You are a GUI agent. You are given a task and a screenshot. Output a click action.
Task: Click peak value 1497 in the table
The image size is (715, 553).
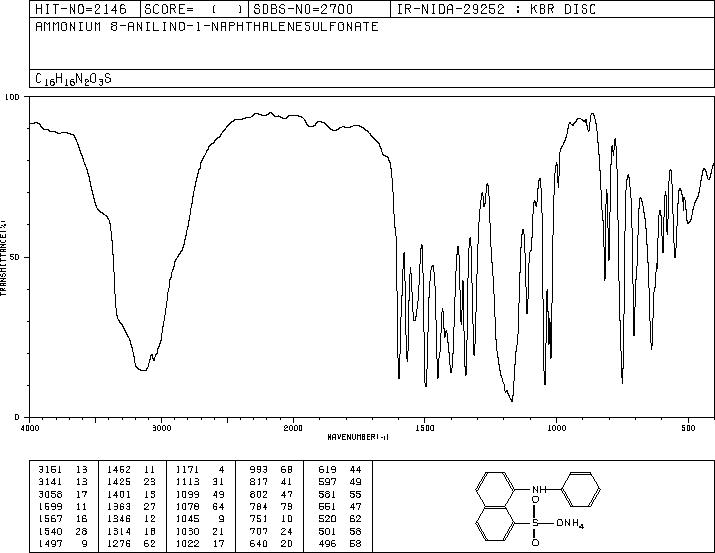50,543
